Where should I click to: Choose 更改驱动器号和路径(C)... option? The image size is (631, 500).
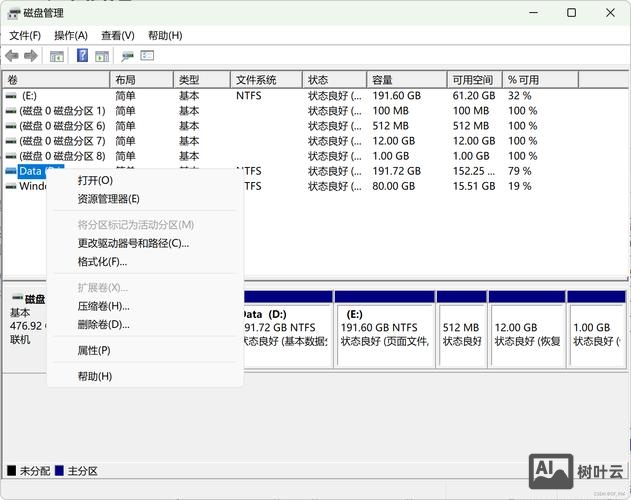(145, 243)
